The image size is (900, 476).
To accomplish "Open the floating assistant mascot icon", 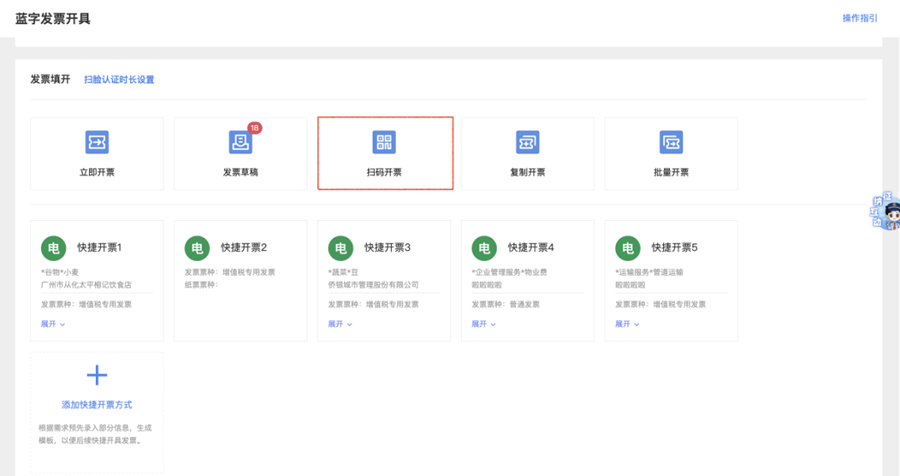I will (x=886, y=211).
